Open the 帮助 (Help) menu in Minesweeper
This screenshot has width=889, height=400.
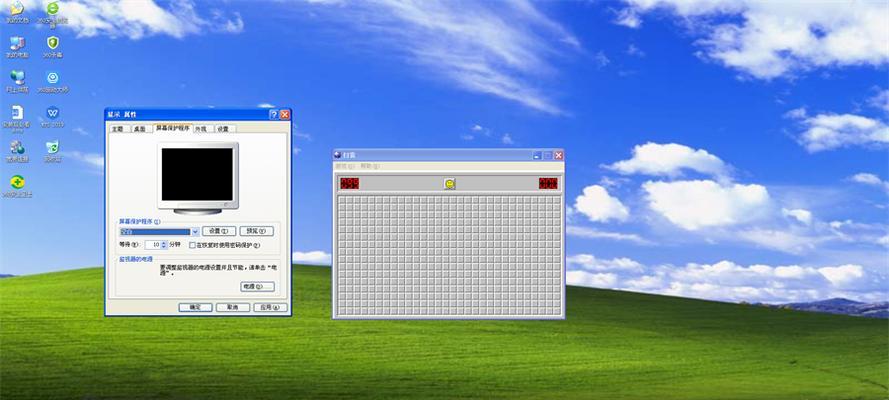tap(370, 167)
